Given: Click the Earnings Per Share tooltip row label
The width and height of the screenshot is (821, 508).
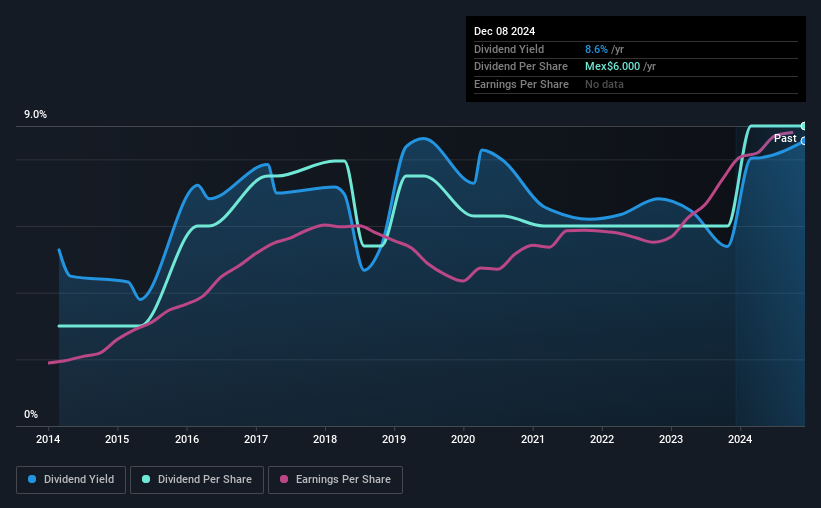Looking at the screenshot, I should point(521,84).
